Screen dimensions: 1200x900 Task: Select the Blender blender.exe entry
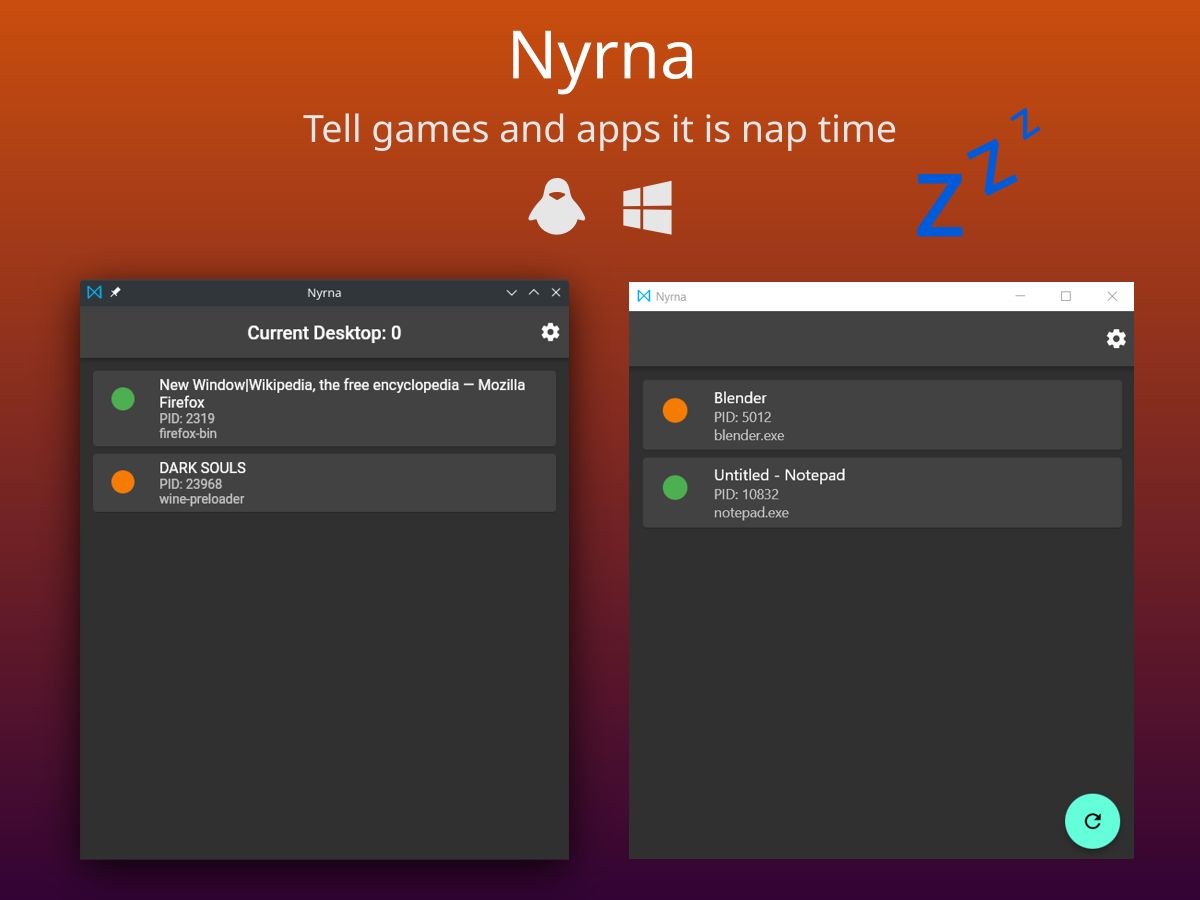tap(882, 415)
